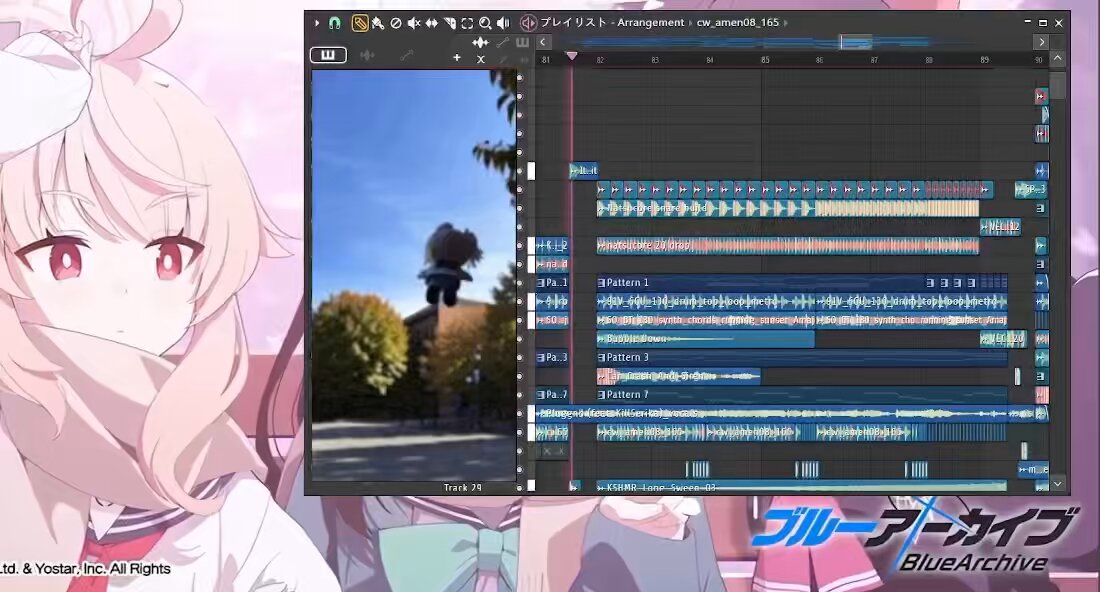The width and height of the screenshot is (1100, 592).
Task: Open the Arrangement breadcrumb
Action: (x=650, y=22)
